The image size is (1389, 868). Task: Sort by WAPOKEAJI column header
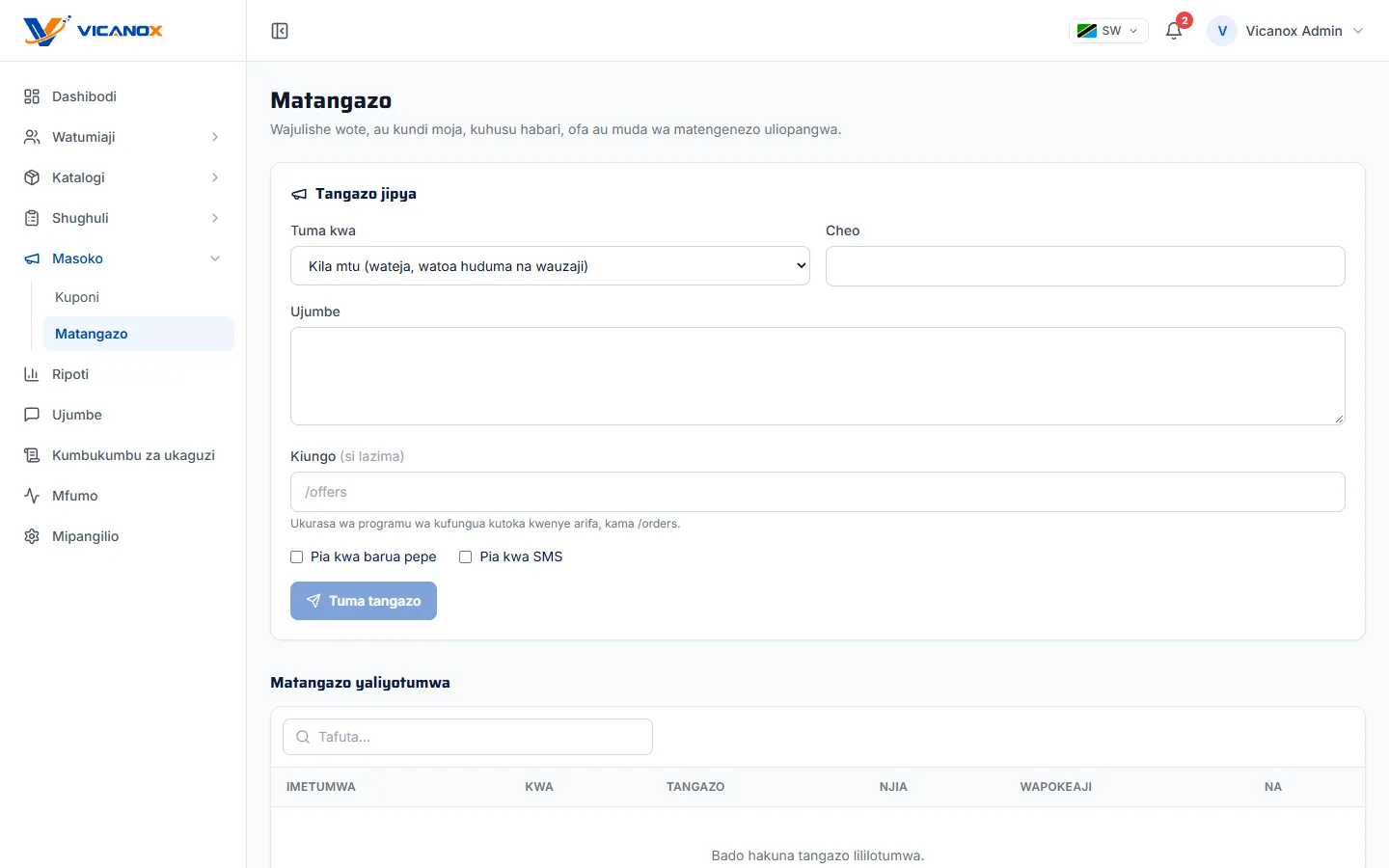point(1056,787)
